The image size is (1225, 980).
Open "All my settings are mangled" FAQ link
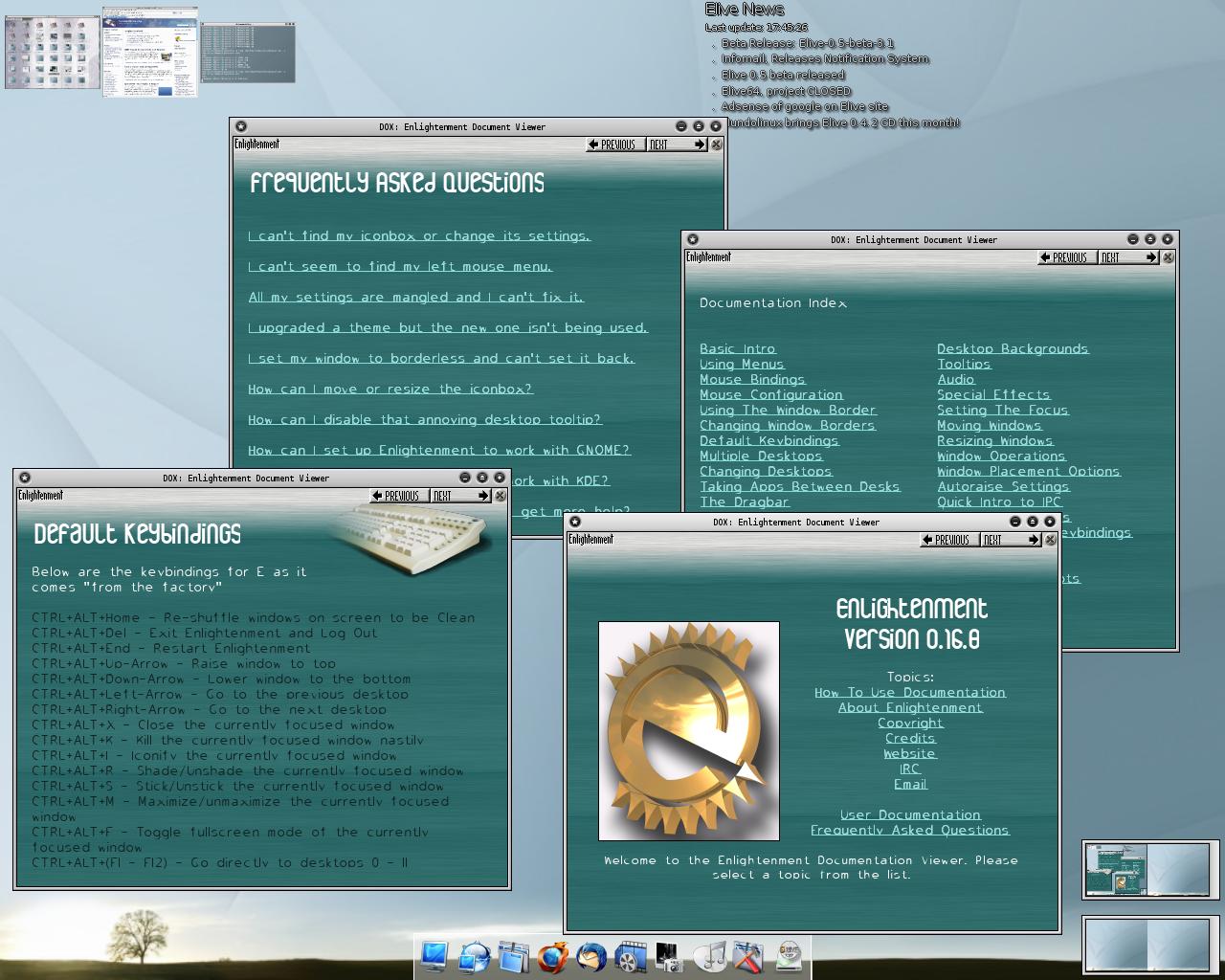click(x=416, y=298)
